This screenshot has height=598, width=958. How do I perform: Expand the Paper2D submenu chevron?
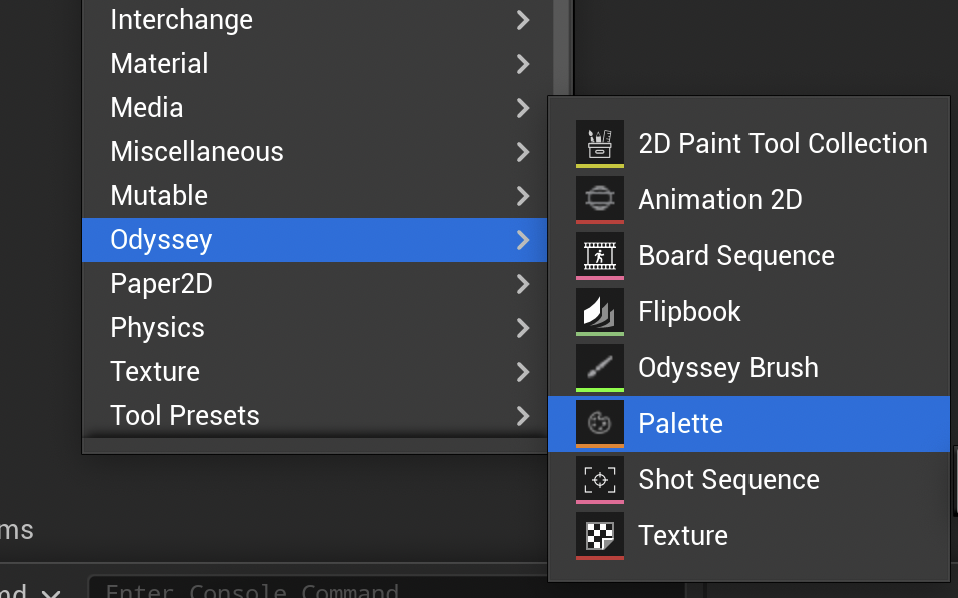pos(523,284)
